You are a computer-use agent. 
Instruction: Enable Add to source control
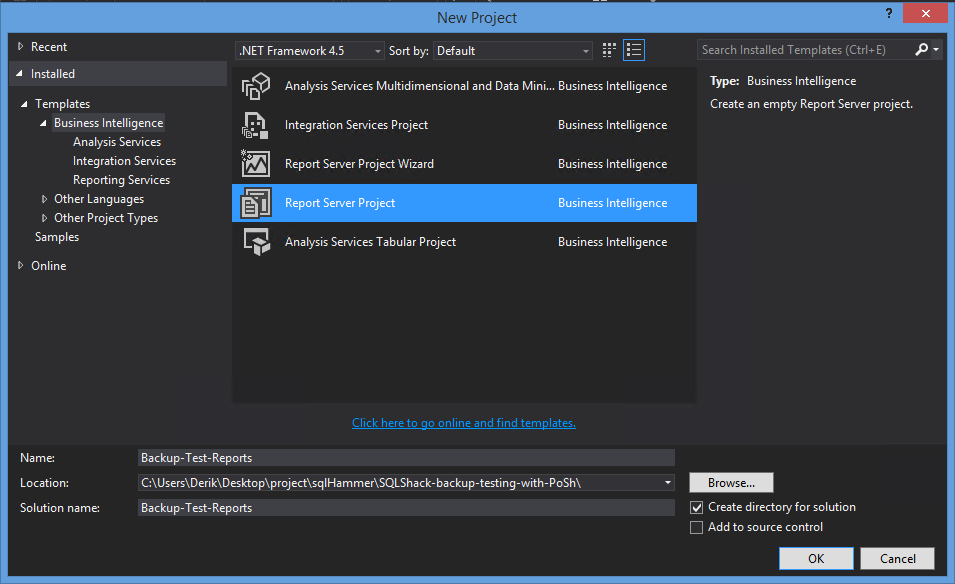pos(696,527)
